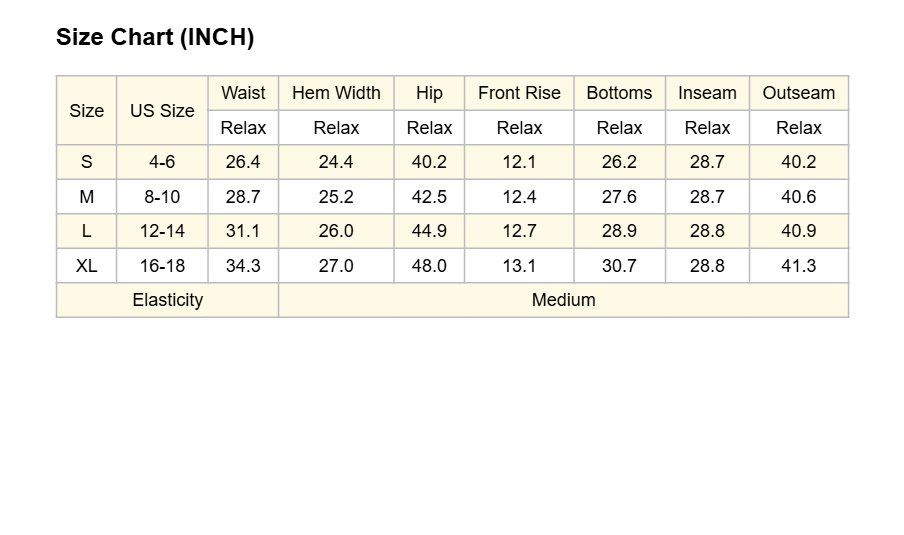Click the S size row label
The width and height of the screenshot is (904, 535).
pos(86,162)
